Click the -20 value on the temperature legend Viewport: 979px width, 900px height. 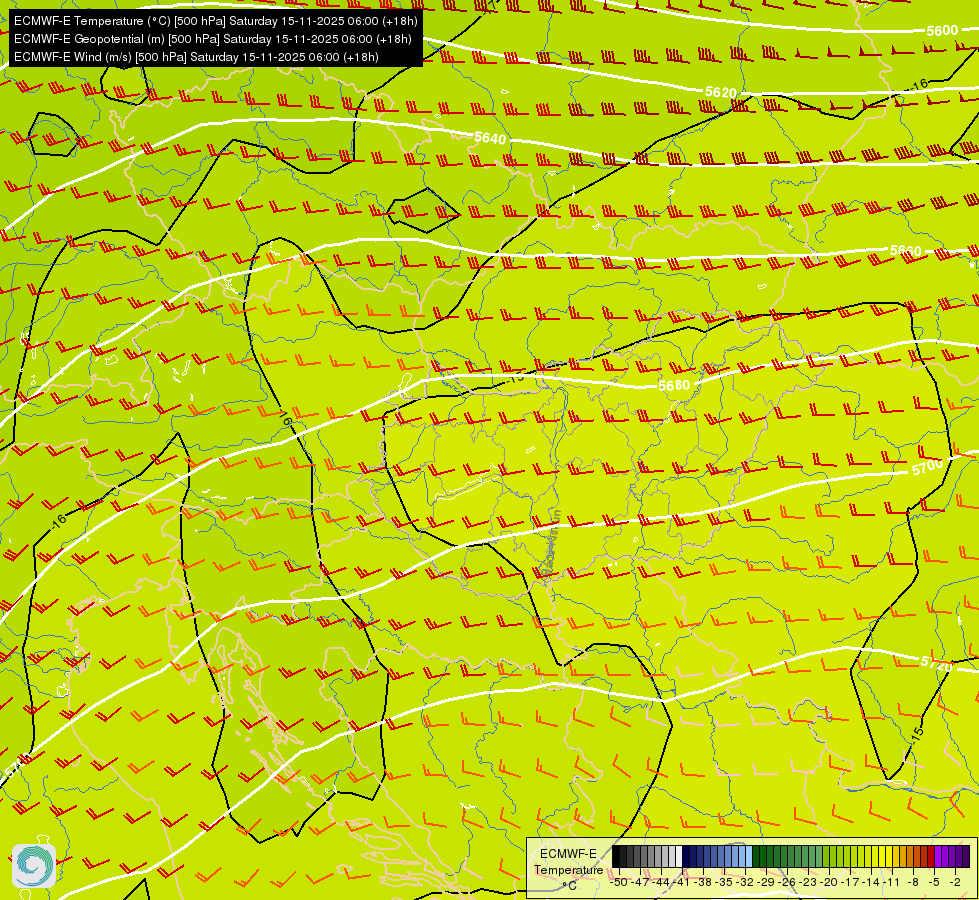[829, 882]
